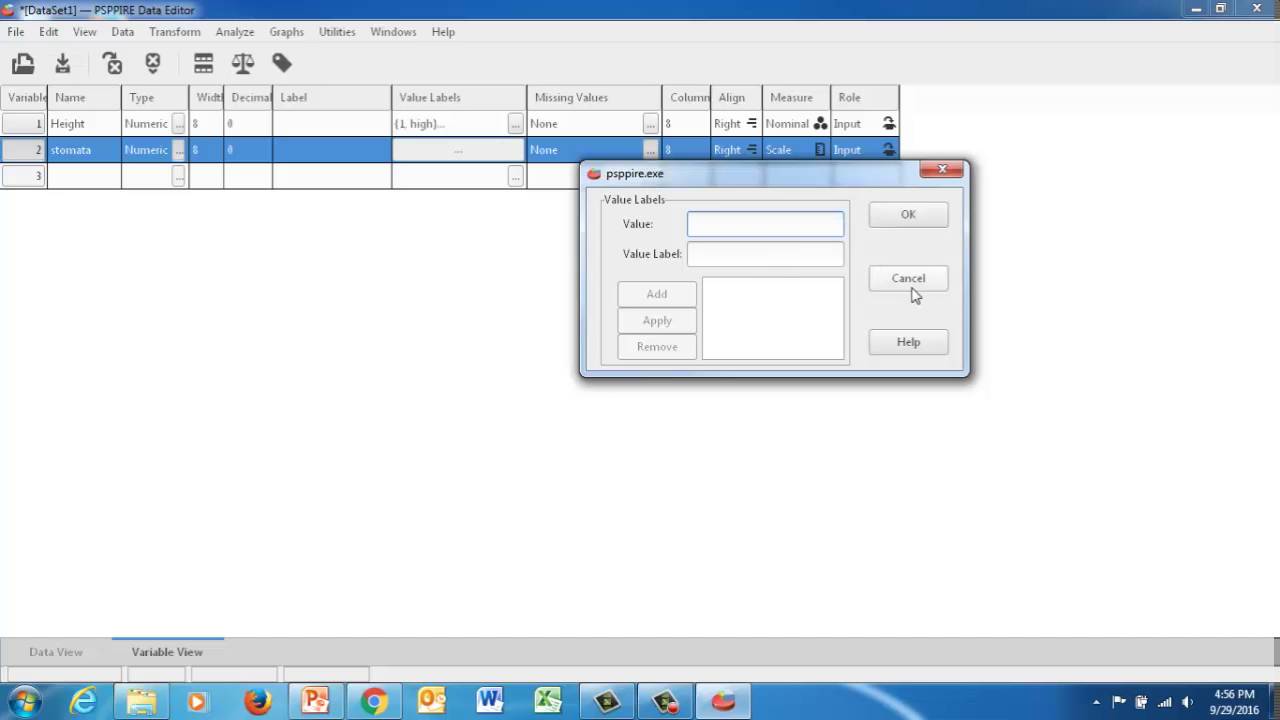The image size is (1280, 720).
Task: Open Type dialog button for stomata row
Action: [x=178, y=150]
